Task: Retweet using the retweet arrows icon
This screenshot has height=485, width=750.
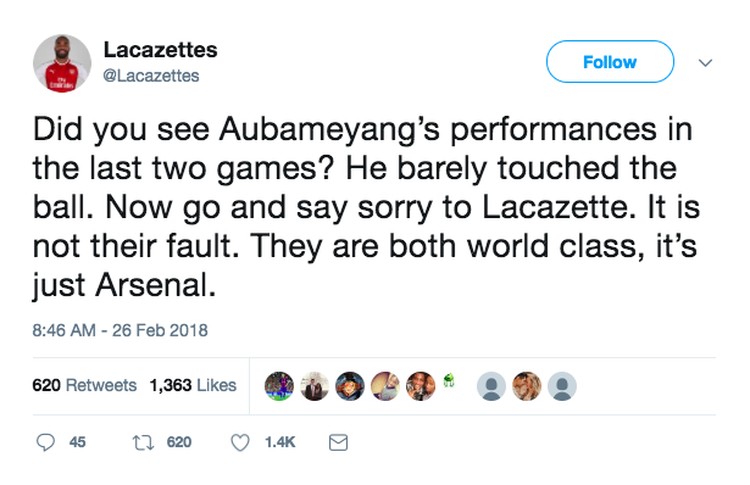Action: (x=141, y=442)
